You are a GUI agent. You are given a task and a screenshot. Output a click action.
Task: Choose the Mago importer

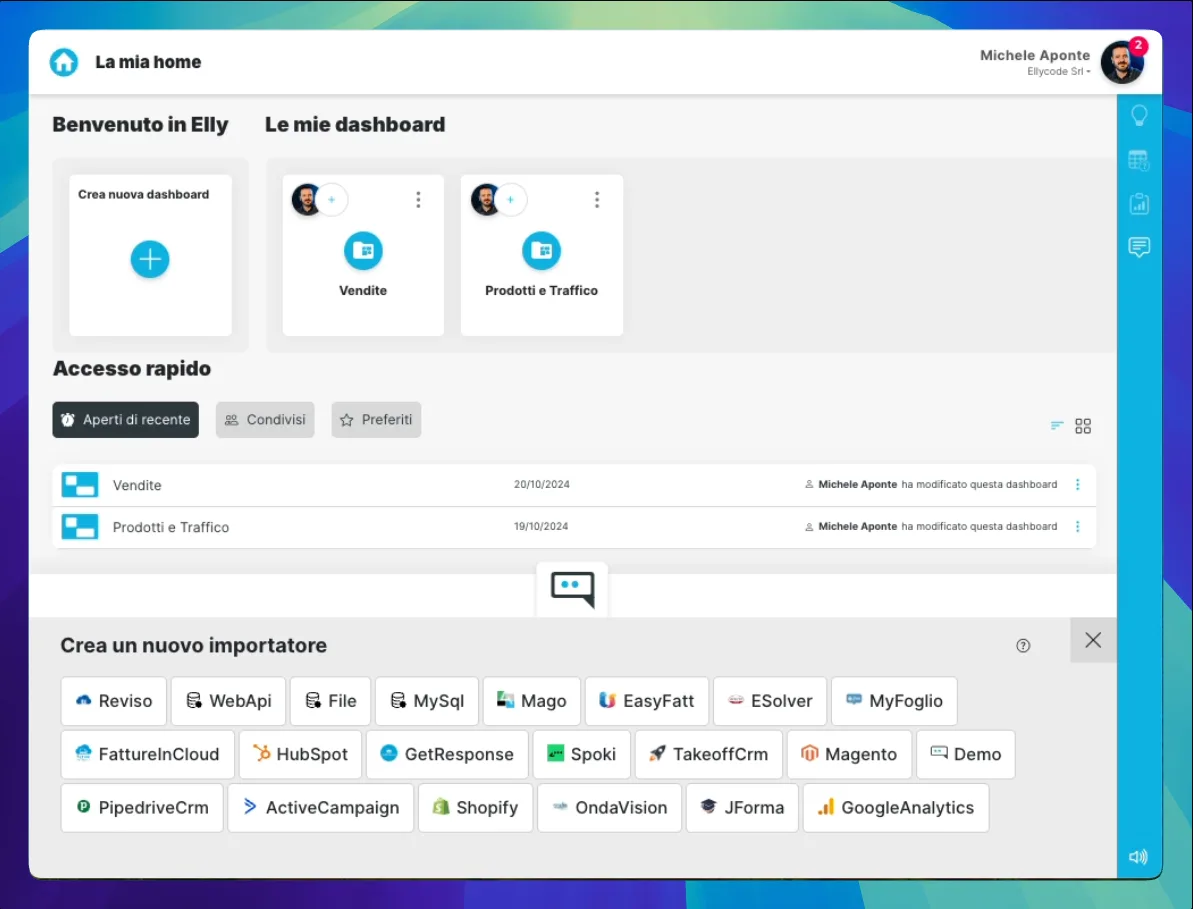pos(531,701)
